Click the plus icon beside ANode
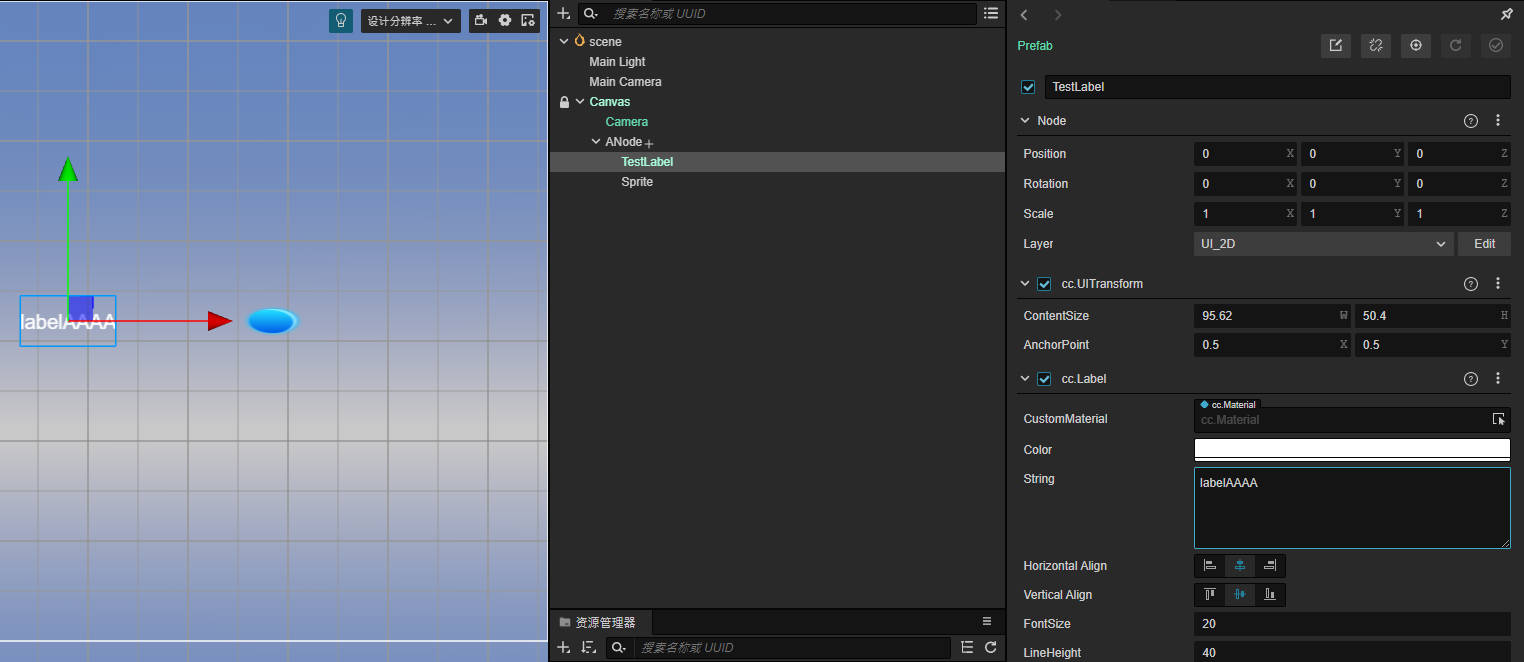 point(649,144)
